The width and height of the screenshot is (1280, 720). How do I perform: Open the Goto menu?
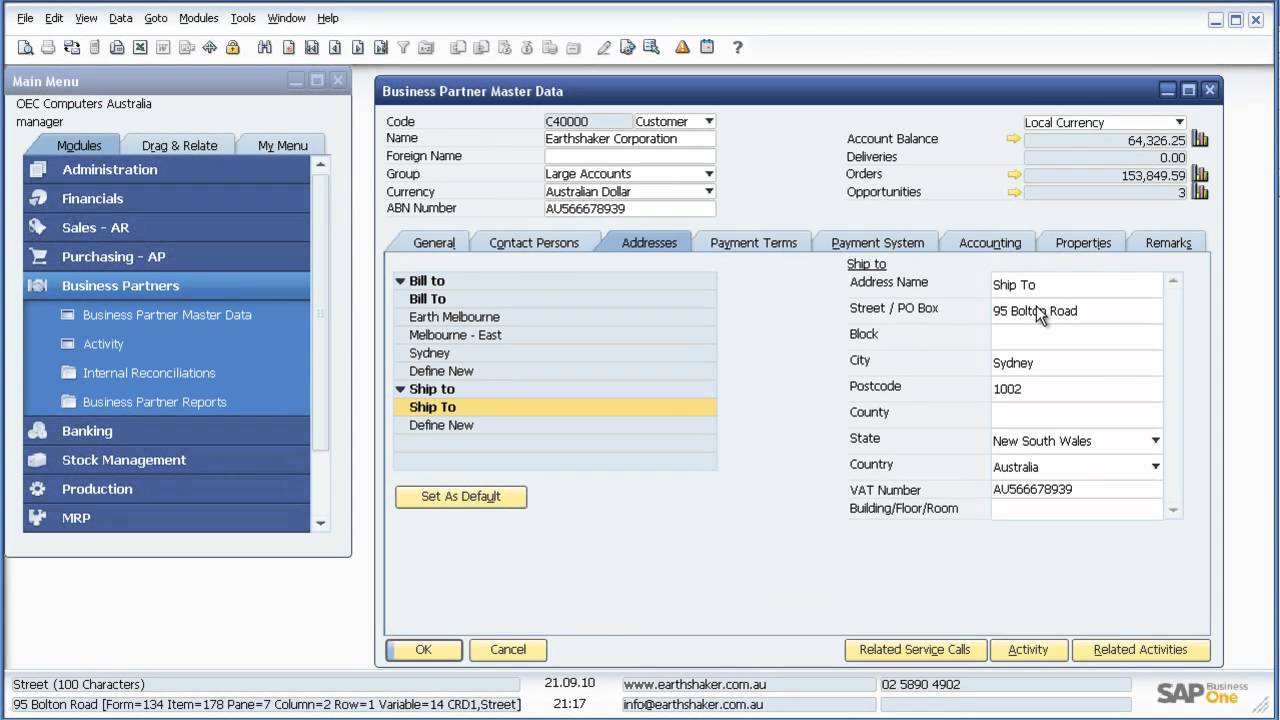[x=155, y=18]
